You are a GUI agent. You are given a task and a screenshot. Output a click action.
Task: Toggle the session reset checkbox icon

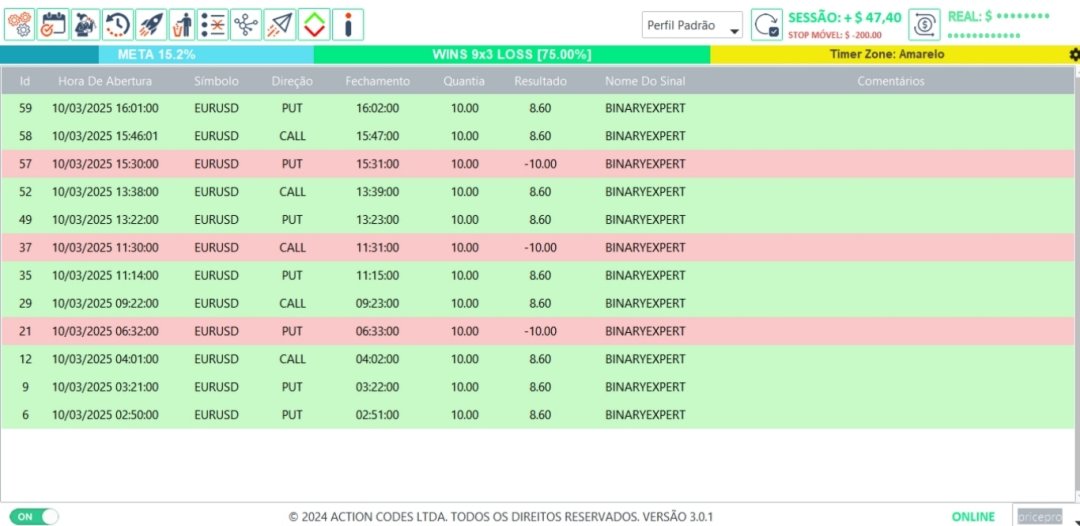767,25
